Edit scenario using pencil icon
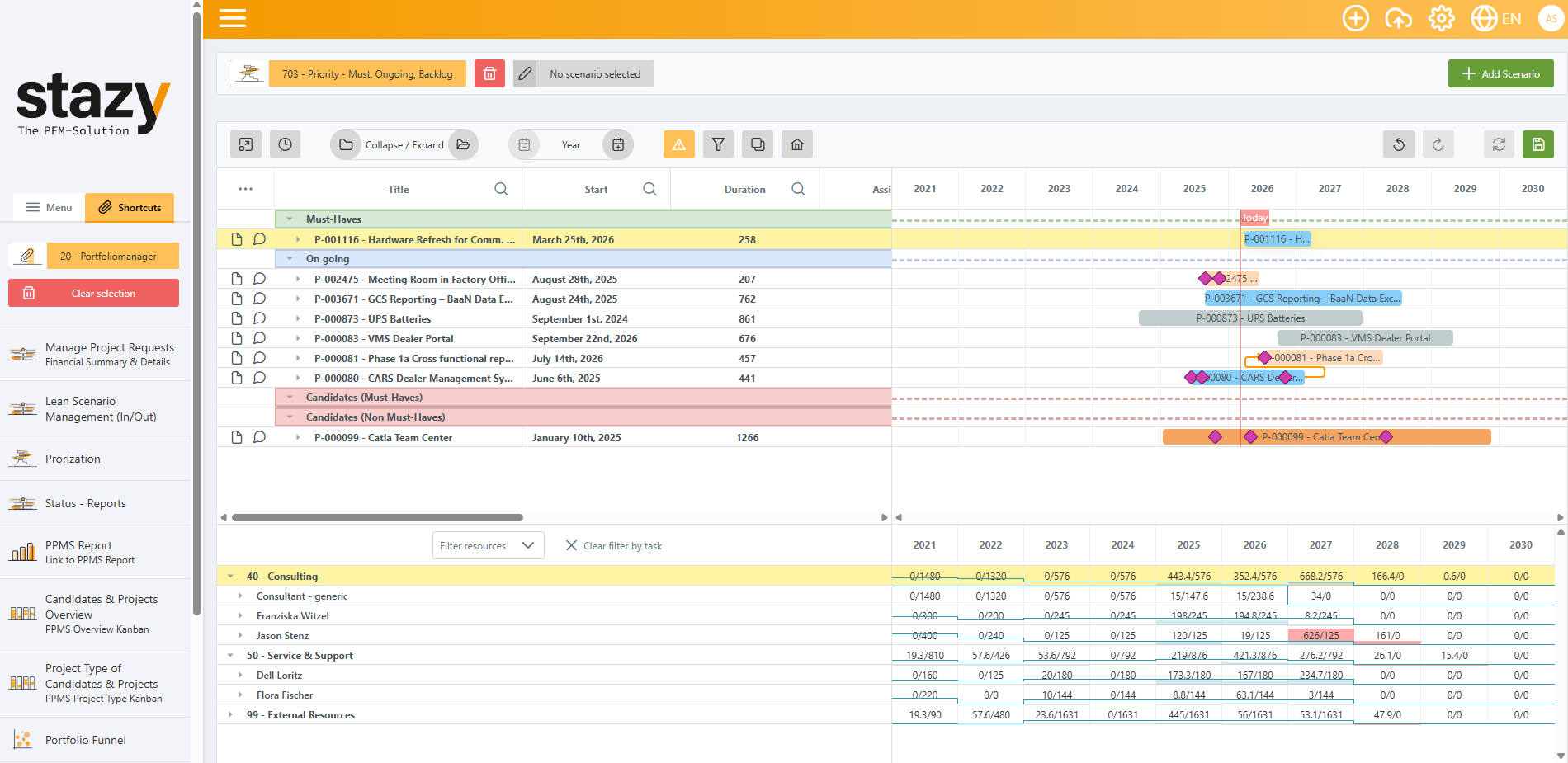Image resolution: width=1568 pixels, height=763 pixels. click(525, 73)
